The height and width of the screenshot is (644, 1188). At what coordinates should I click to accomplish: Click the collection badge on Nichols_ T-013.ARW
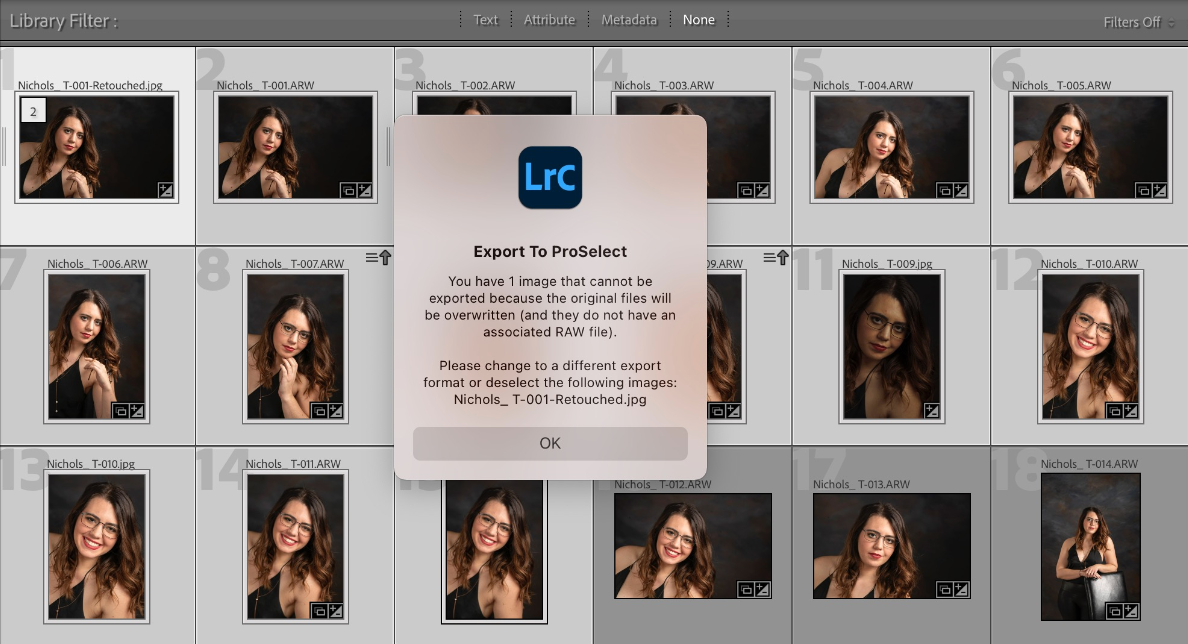[x=945, y=589]
